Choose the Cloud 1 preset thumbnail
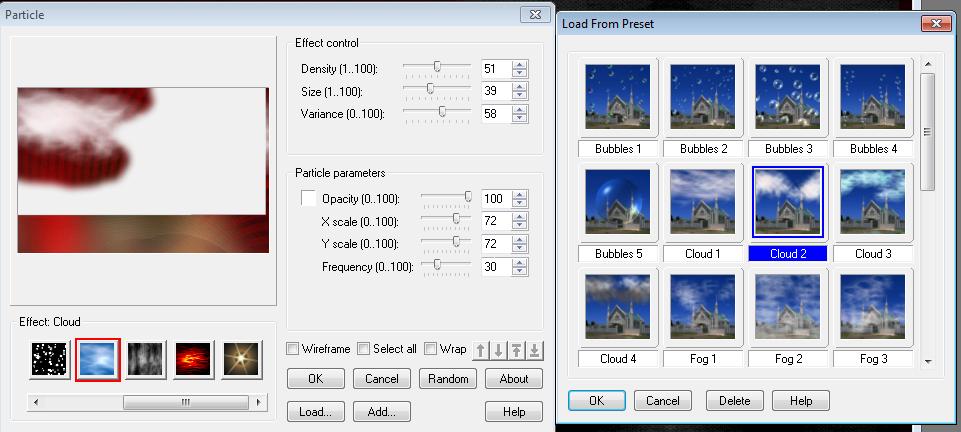Screen dimensions: 961x432 703,202
